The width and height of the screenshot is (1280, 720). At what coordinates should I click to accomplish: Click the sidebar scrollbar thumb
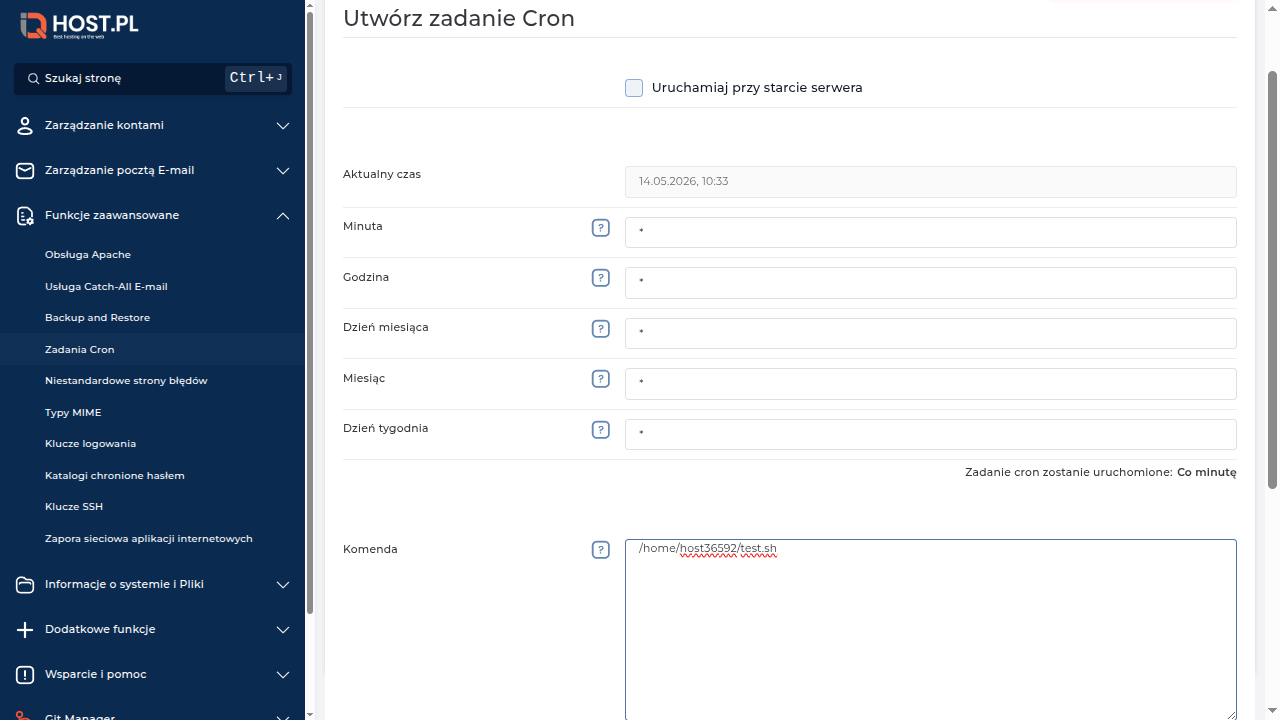coord(310,312)
